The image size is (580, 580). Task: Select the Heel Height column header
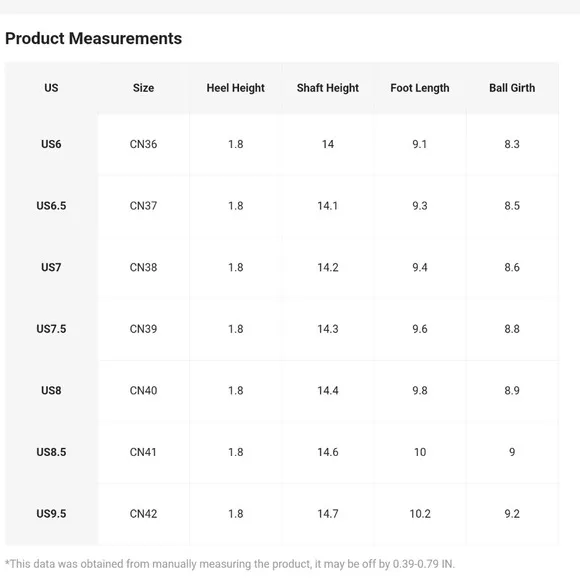(236, 88)
